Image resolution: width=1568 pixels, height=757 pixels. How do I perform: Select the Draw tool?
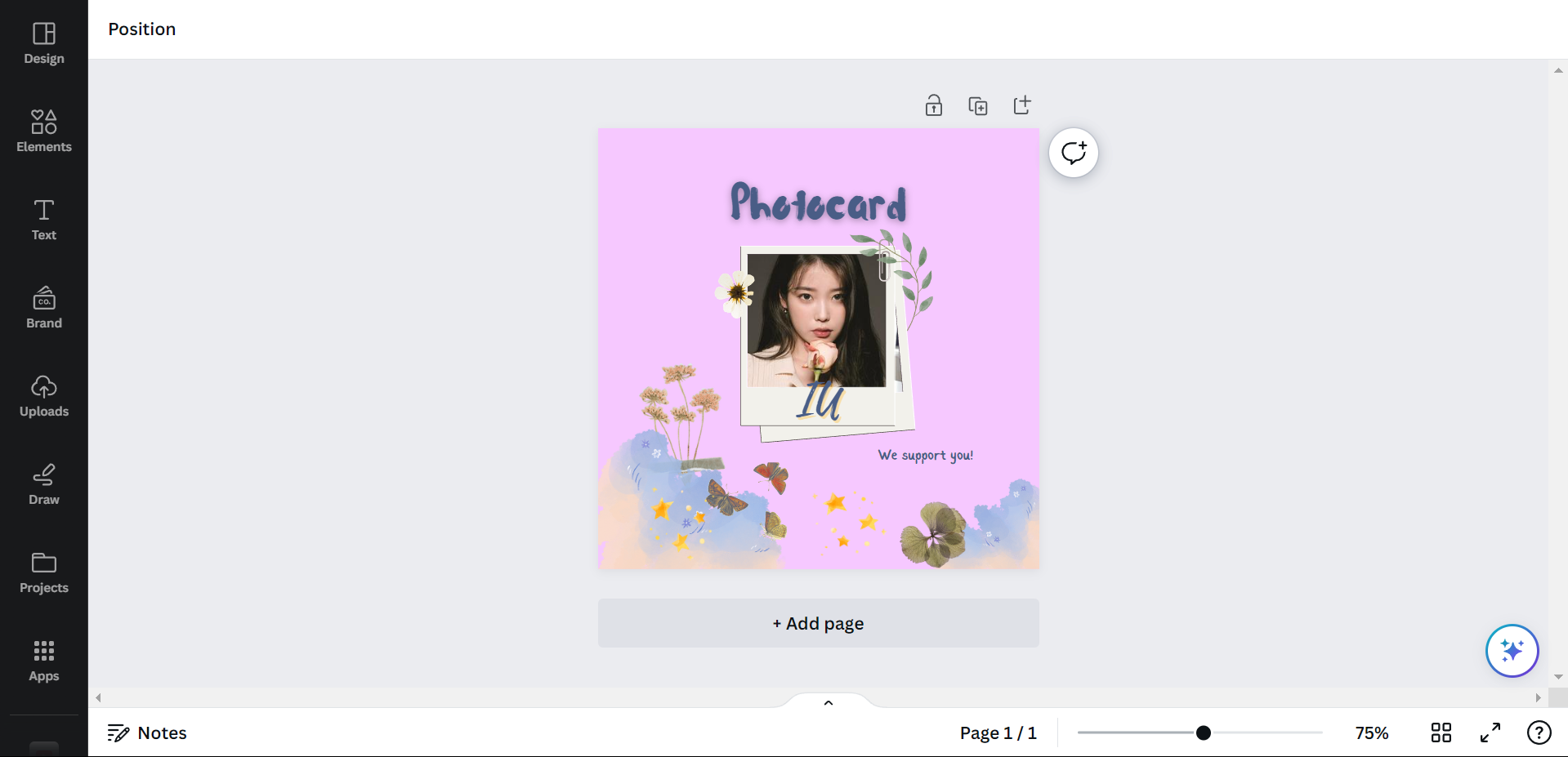click(44, 484)
